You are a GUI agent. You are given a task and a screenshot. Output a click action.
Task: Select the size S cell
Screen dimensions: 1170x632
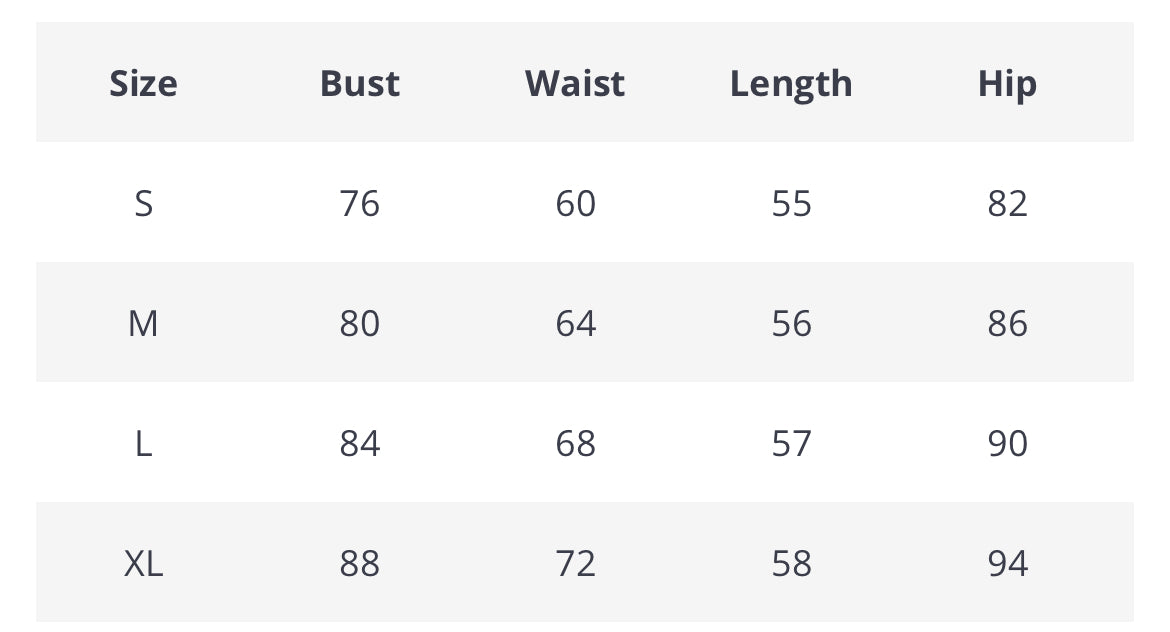143,203
